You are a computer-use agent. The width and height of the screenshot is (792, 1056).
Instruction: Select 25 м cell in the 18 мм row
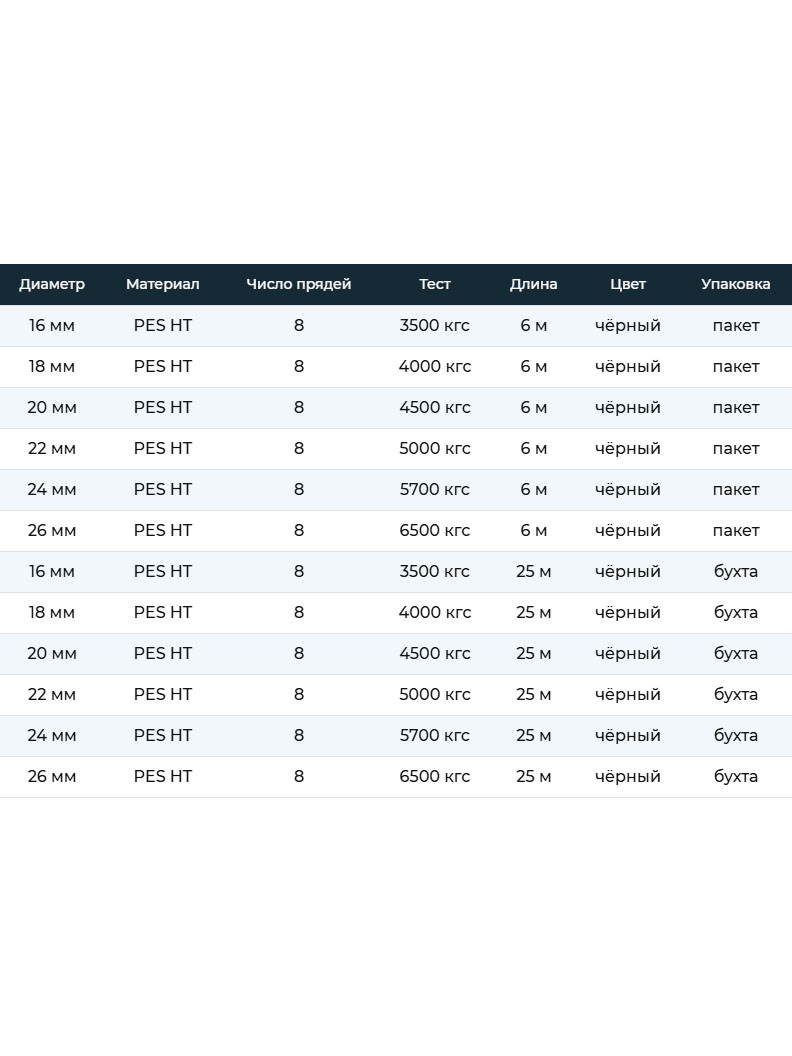point(533,613)
